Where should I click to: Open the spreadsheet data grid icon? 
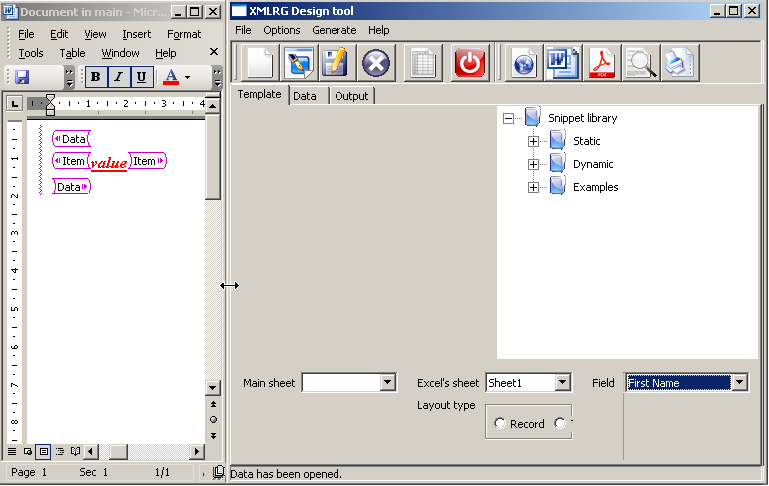[x=423, y=63]
